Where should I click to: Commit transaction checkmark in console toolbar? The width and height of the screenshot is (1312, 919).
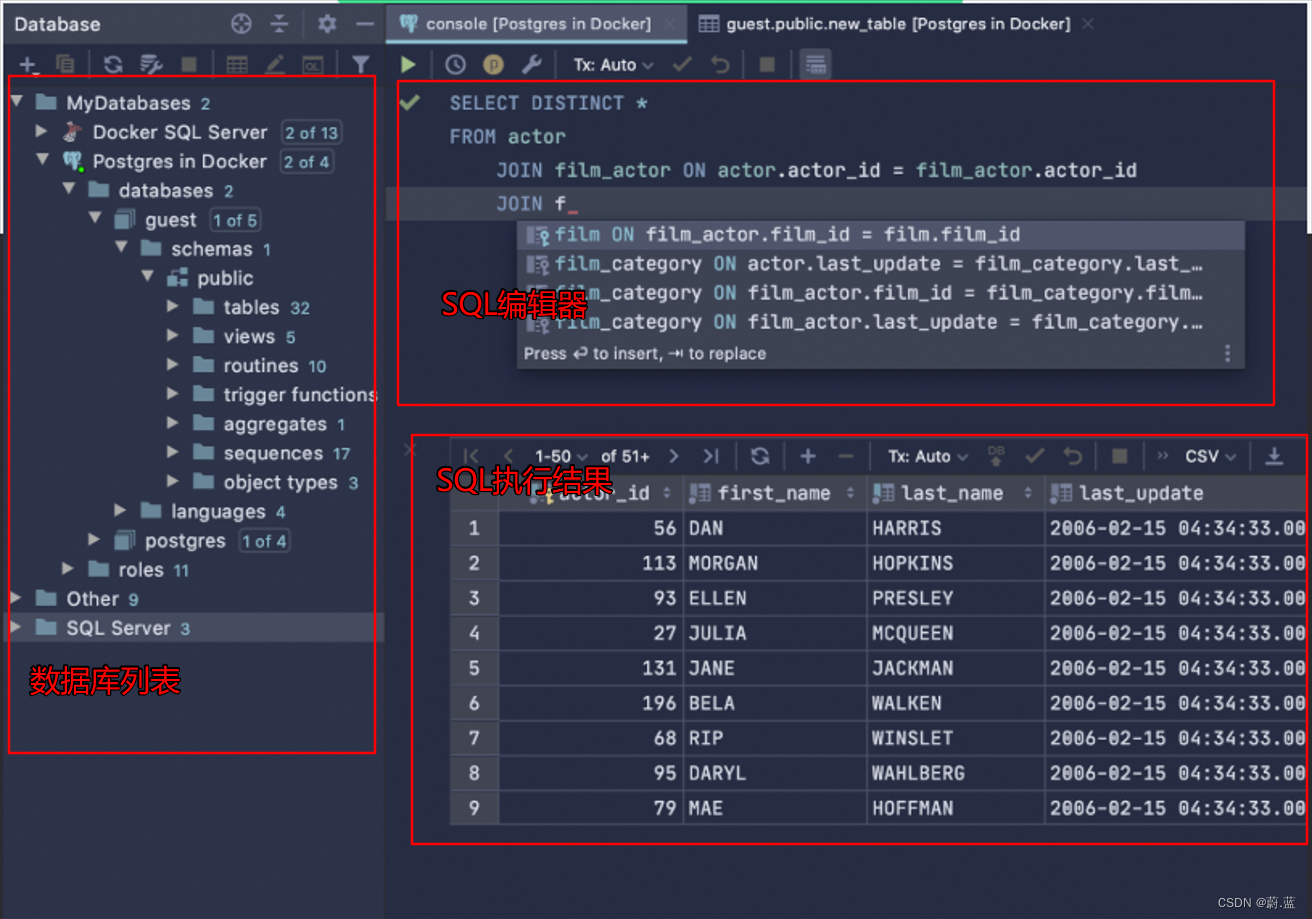pyautogui.click(x=682, y=65)
